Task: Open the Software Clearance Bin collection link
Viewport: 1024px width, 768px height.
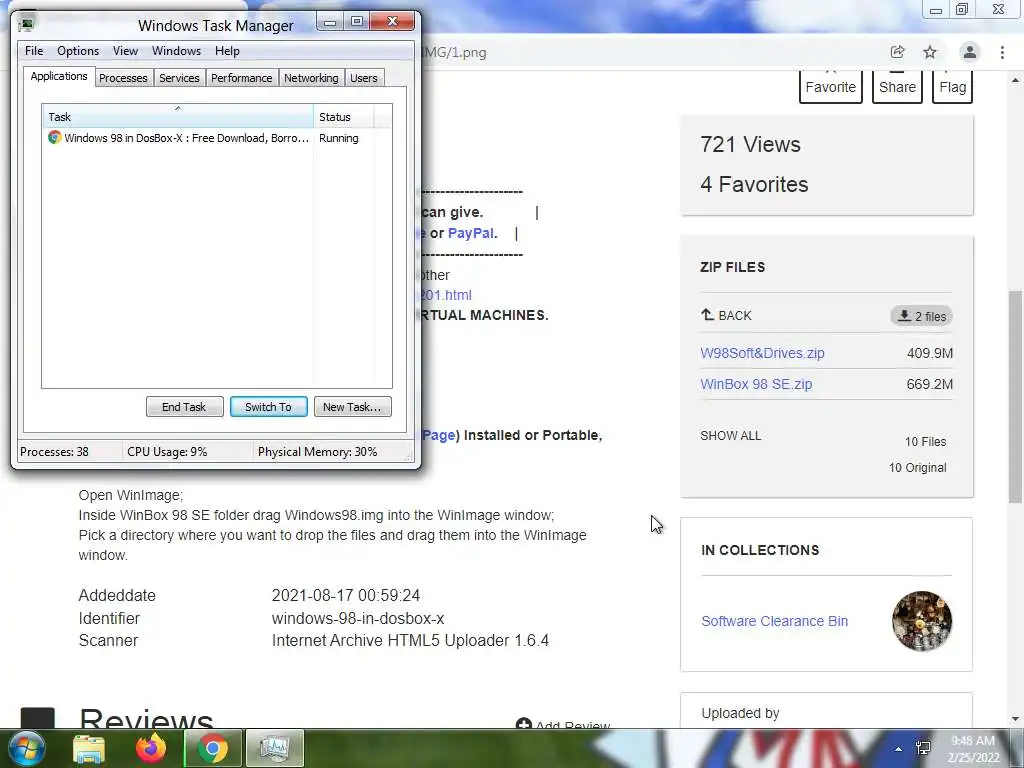Action: (775, 621)
